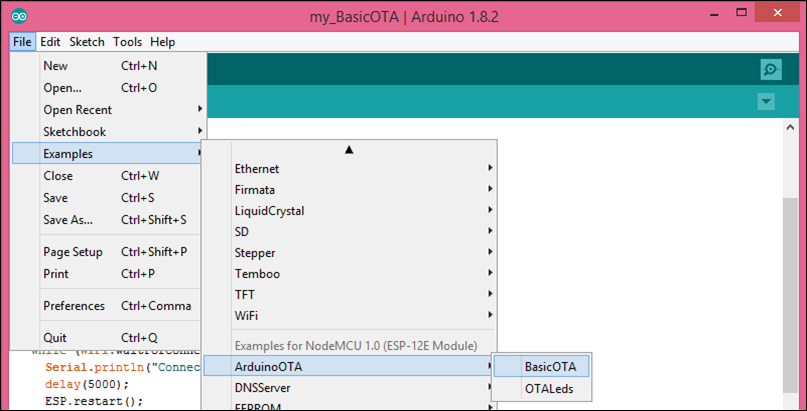Click the Arduino logo in title bar

[x=19, y=16]
